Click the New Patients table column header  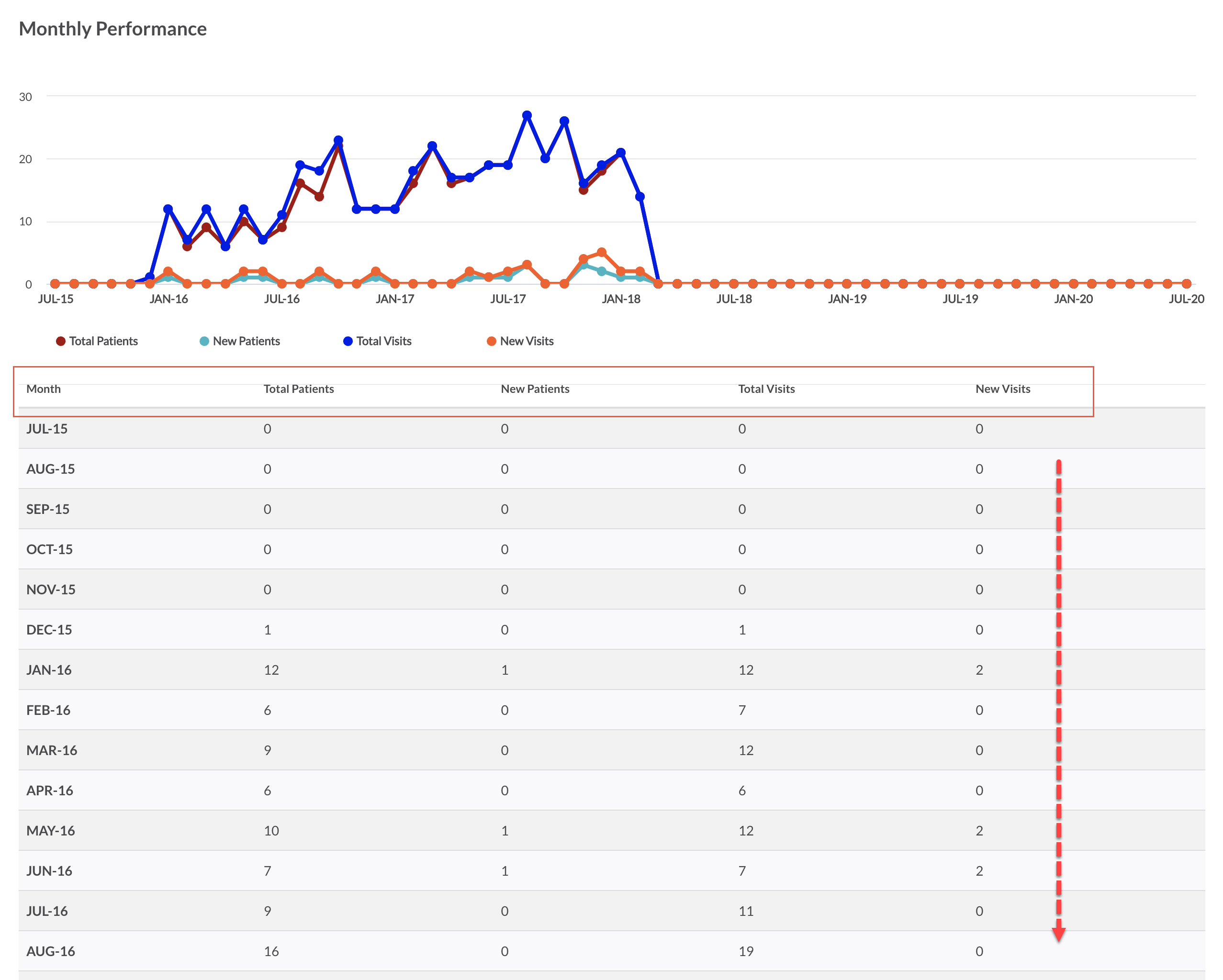pyautogui.click(x=534, y=389)
